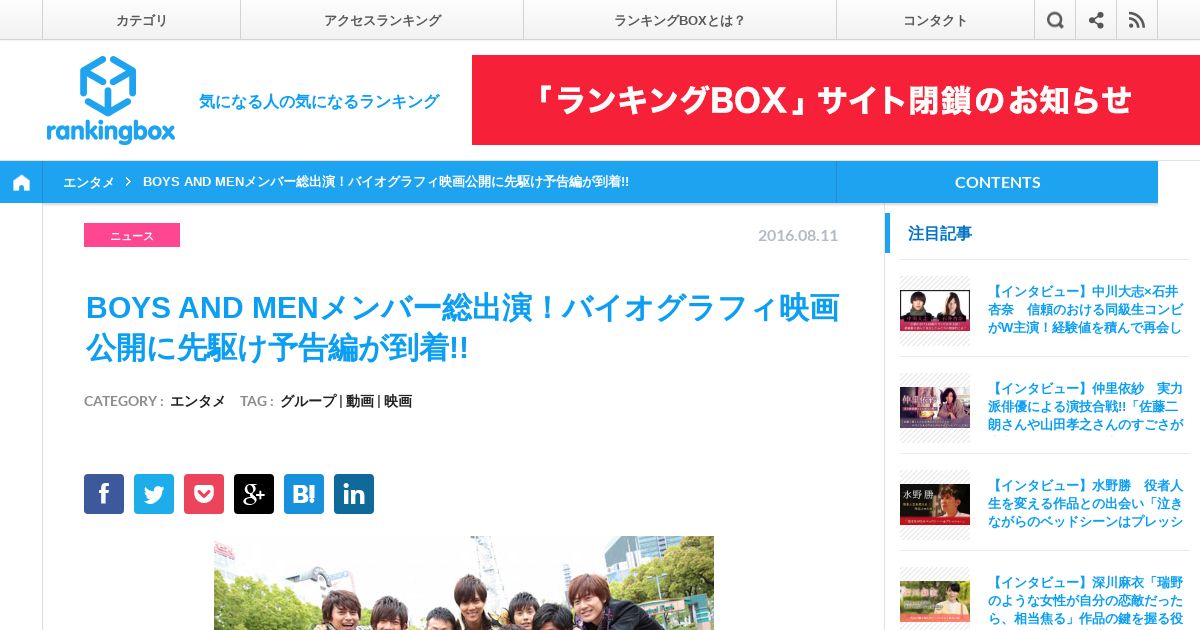This screenshot has width=1200, height=630.
Task: Bookmark the article with Hatena B! icon
Action: (x=304, y=494)
